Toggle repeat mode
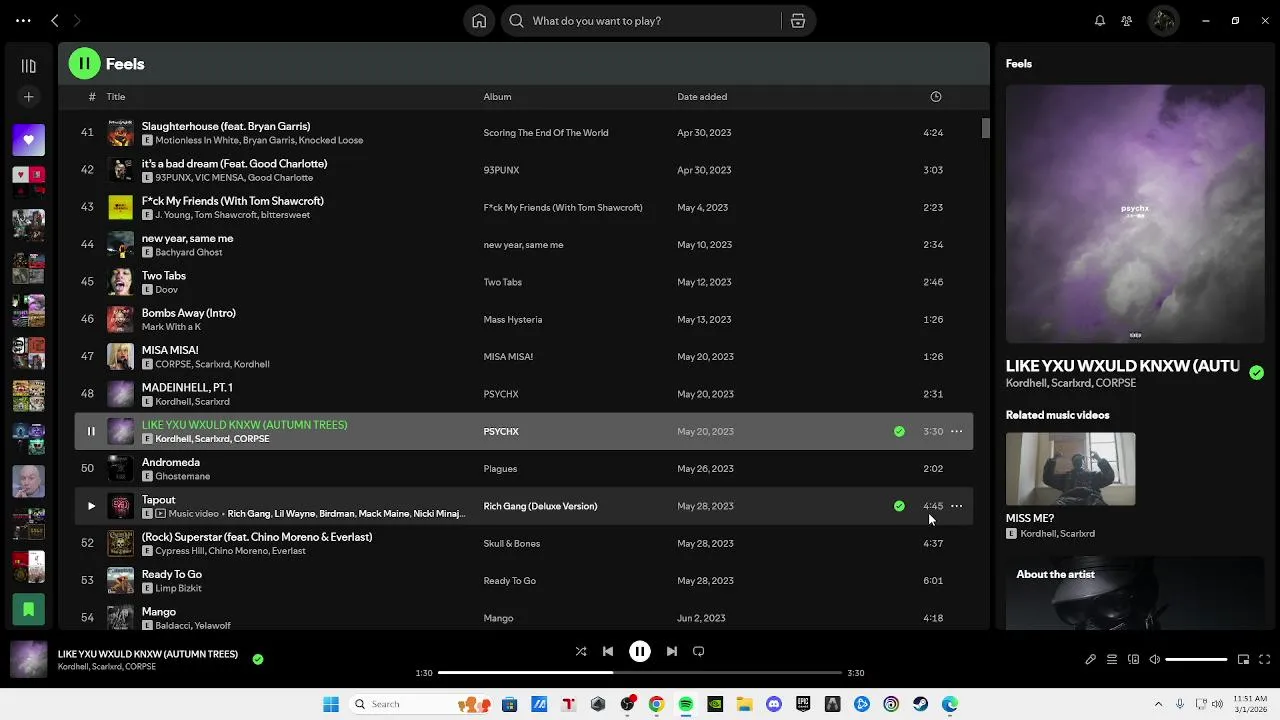 [699, 651]
